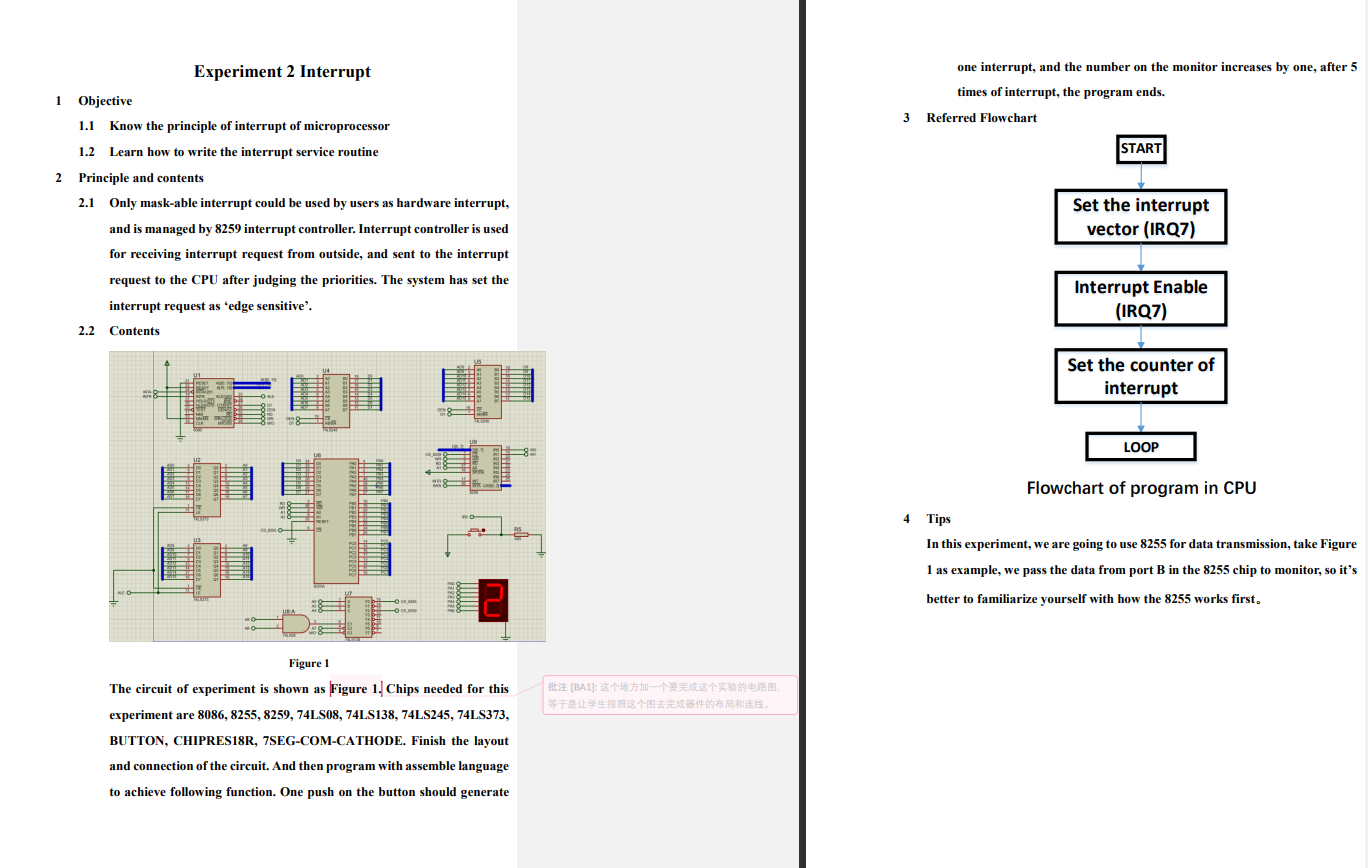The image size is (1368, 868).
Task: Click the line 'Know the principle of interrupt of microprocessor'
Action: coord(250,126)
